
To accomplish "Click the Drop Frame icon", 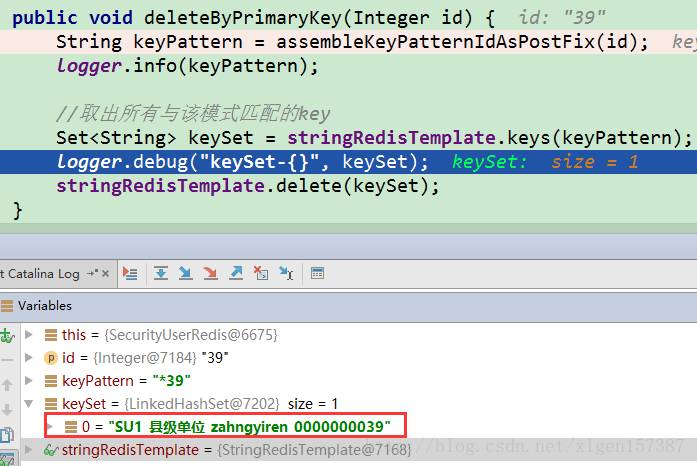I will coord(261,273).
